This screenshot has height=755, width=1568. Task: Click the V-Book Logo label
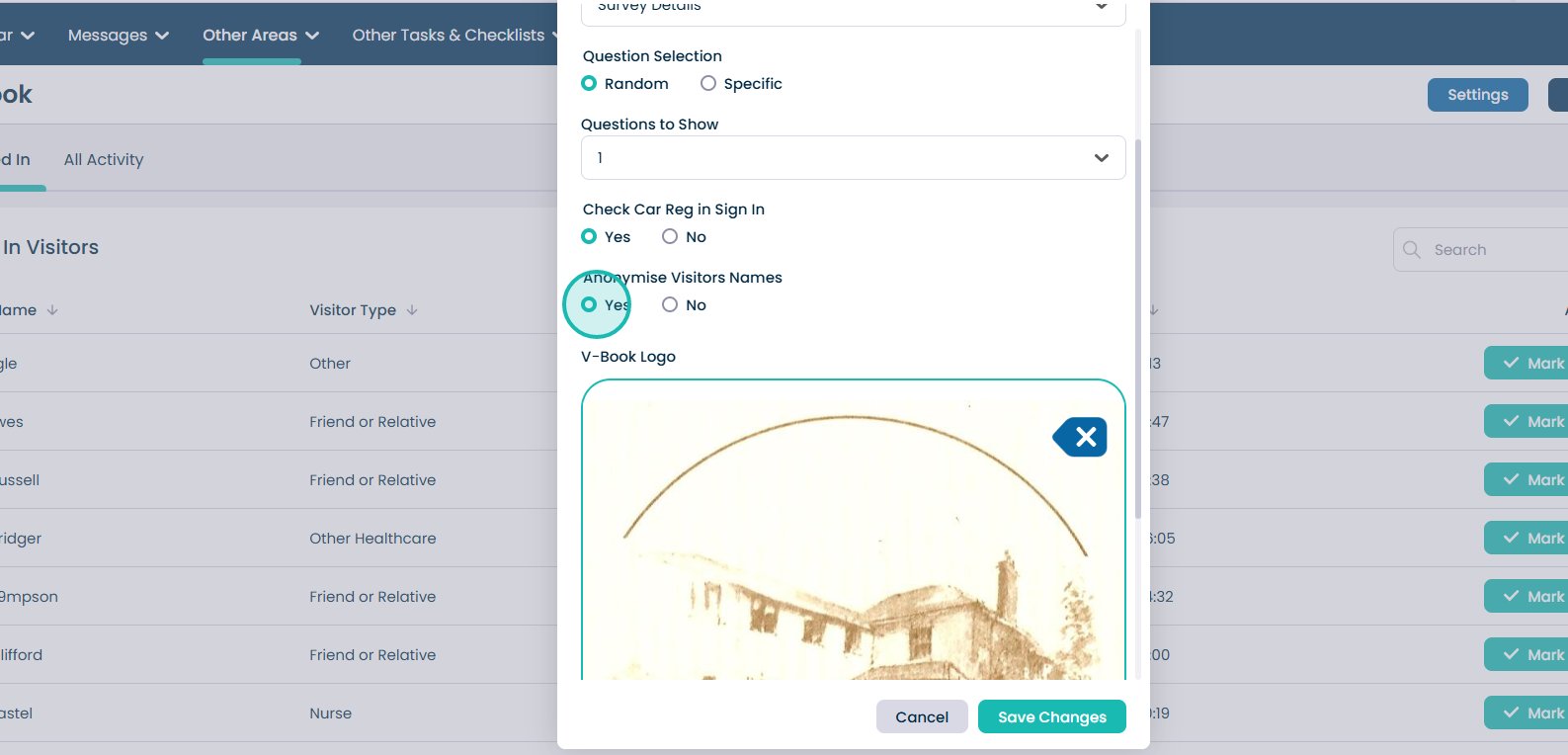(x=628, y=357)
